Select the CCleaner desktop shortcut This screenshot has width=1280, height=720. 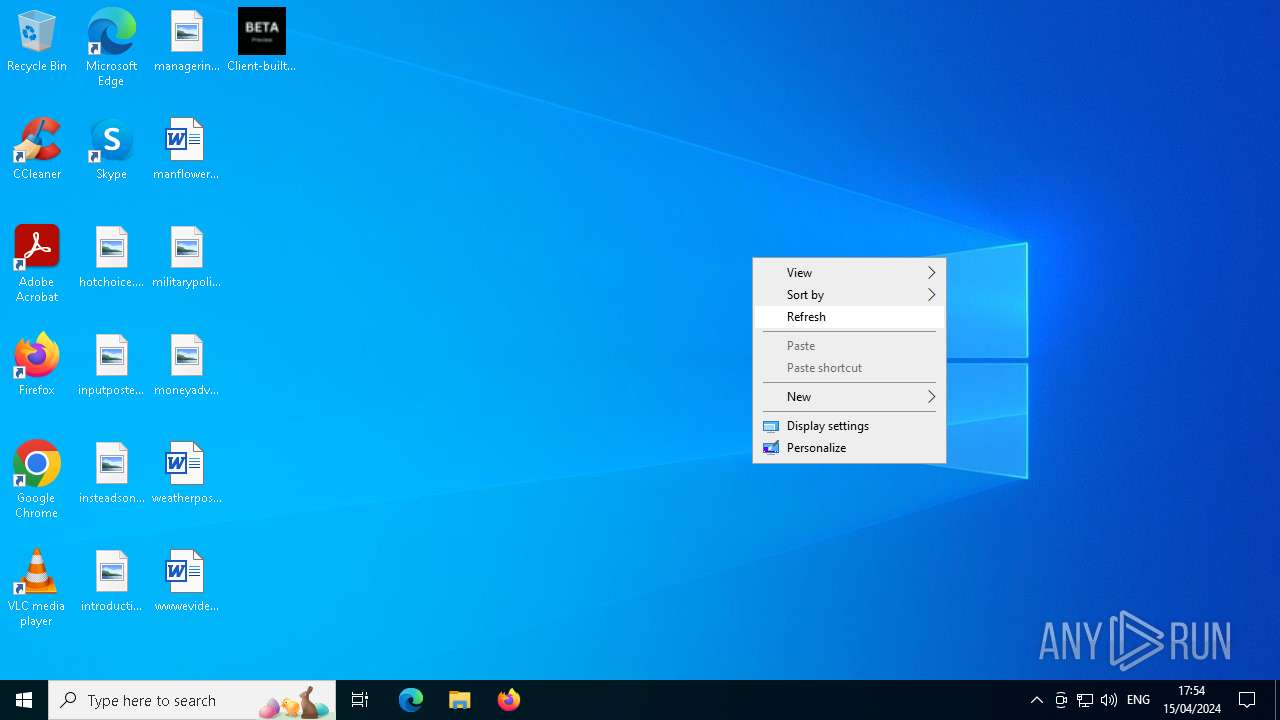tap(37, 150)
